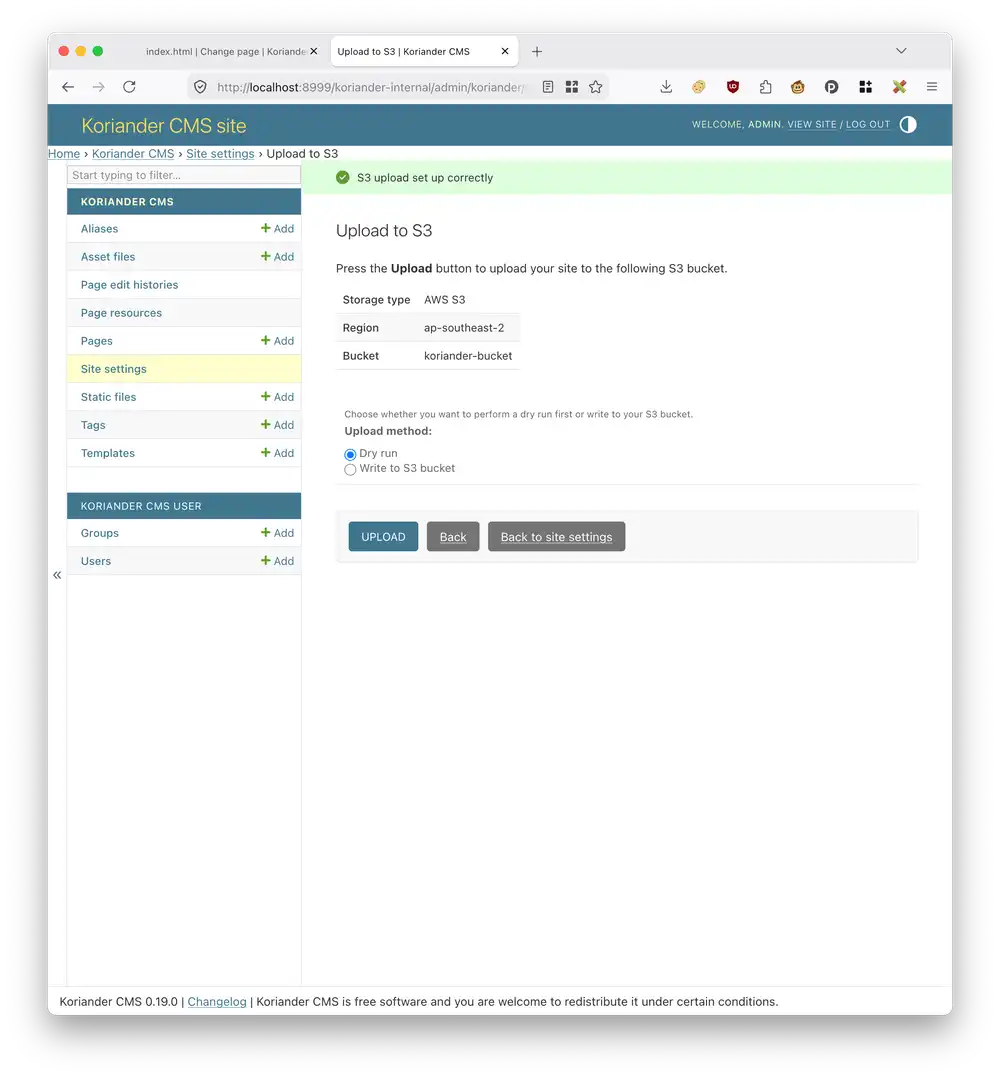
Task: Add a new Page via plus Add
Action: (x=277, y=342)
